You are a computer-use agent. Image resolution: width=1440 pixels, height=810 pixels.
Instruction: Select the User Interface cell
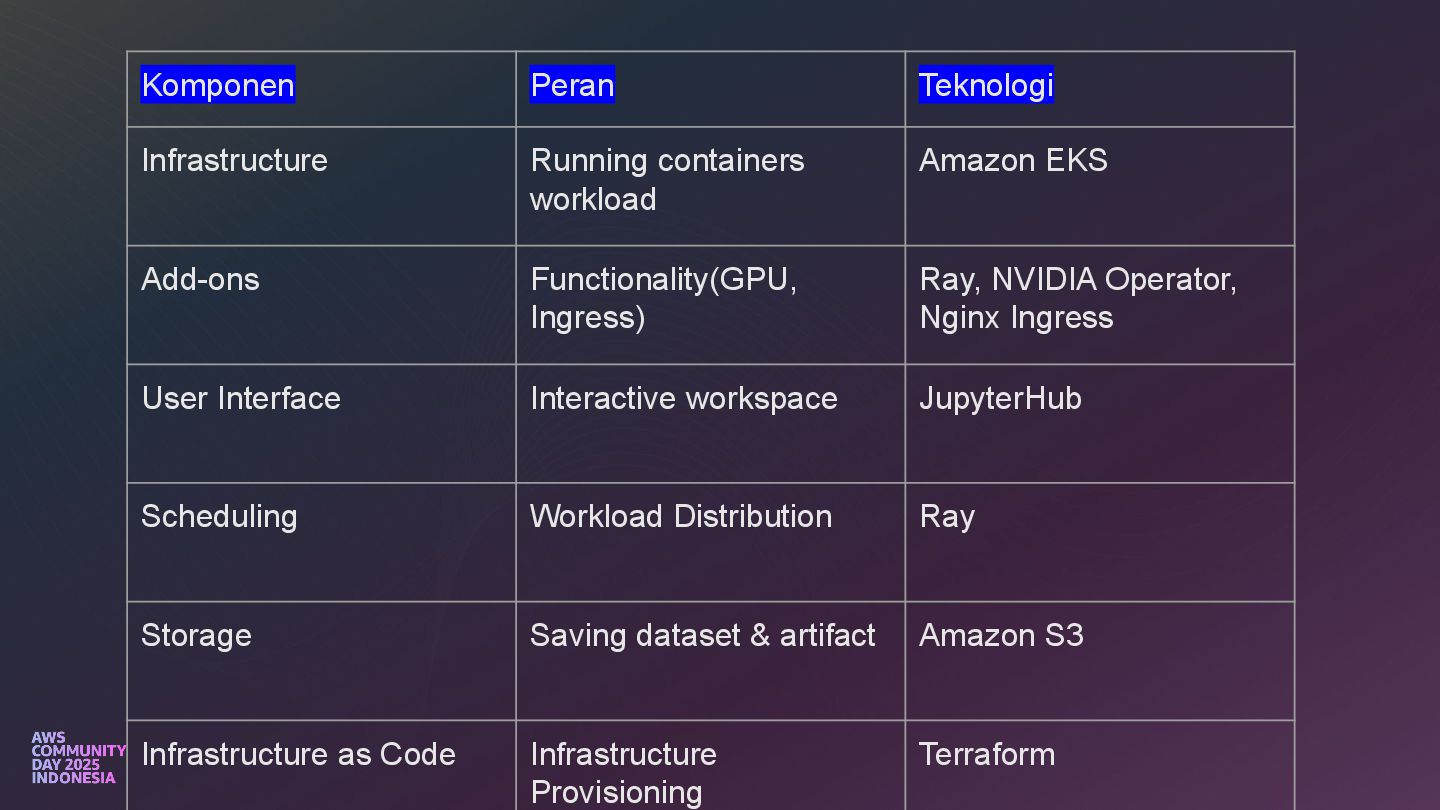(241, 398)
